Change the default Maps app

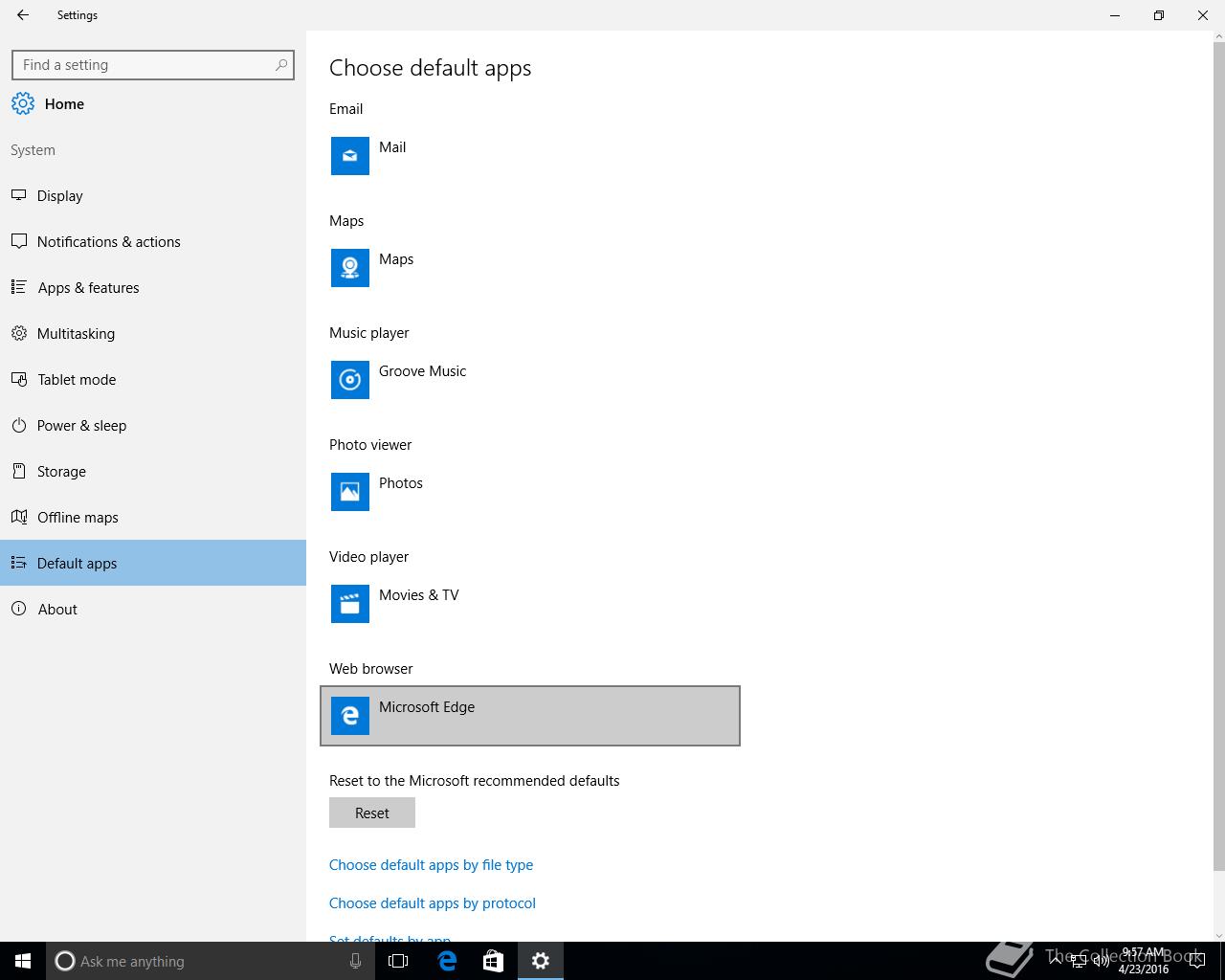click(530, 268)
